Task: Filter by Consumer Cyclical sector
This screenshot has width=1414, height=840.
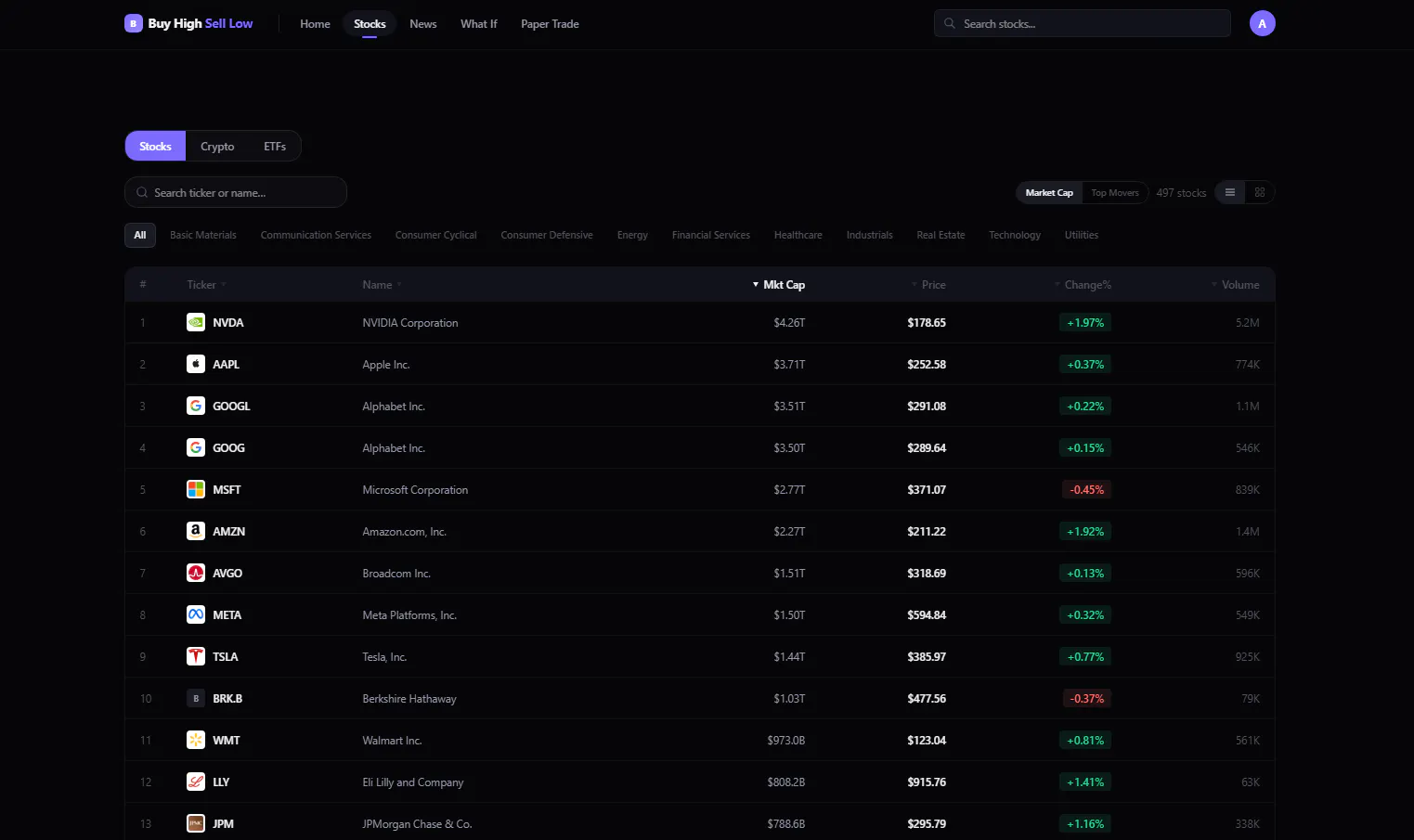Action: click(435, 235)
